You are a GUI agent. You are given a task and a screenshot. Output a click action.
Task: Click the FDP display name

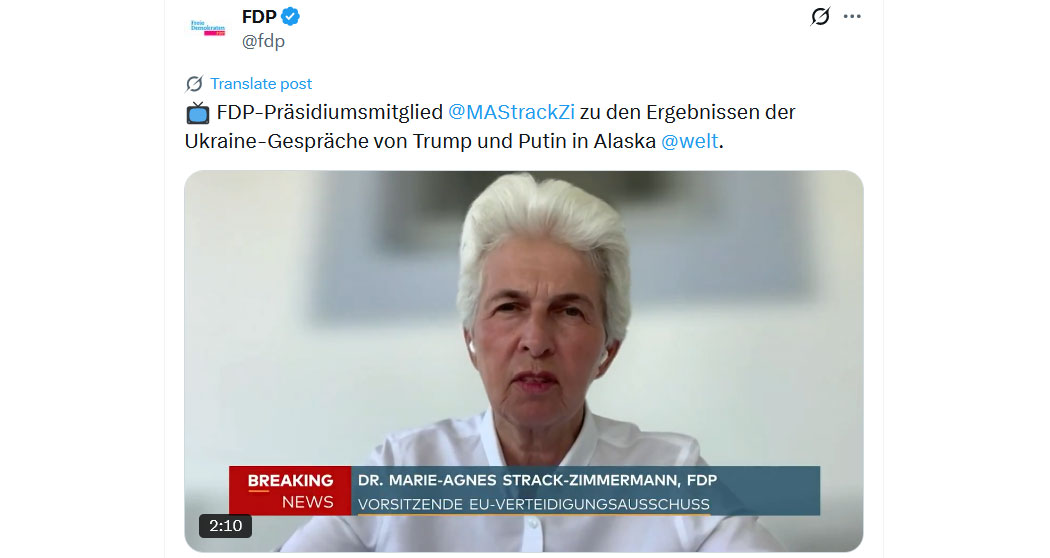click(x=259, y=16)
